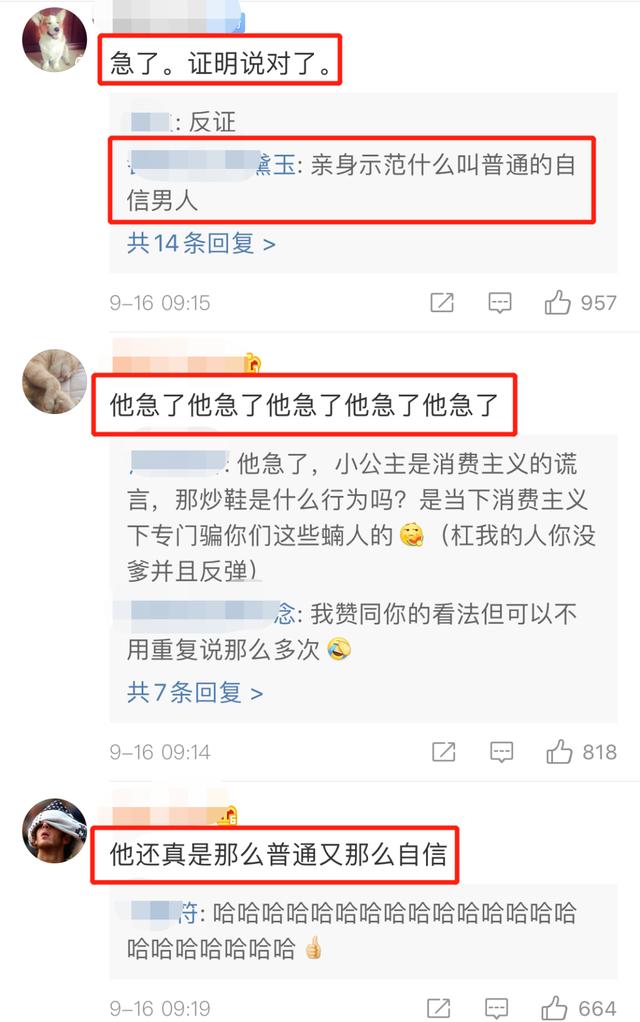
Task: Select the comment 他还真是那么普通又那么自信
Action: (x=278, y=854)
